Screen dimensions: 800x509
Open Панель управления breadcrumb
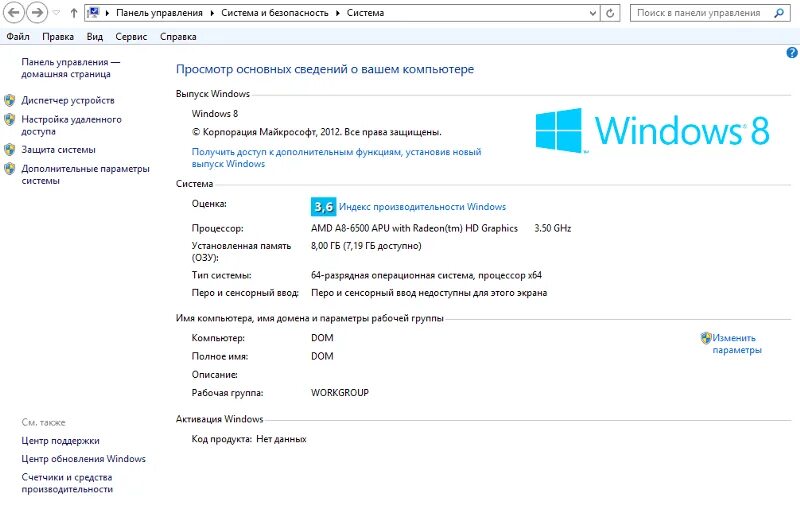159,13
